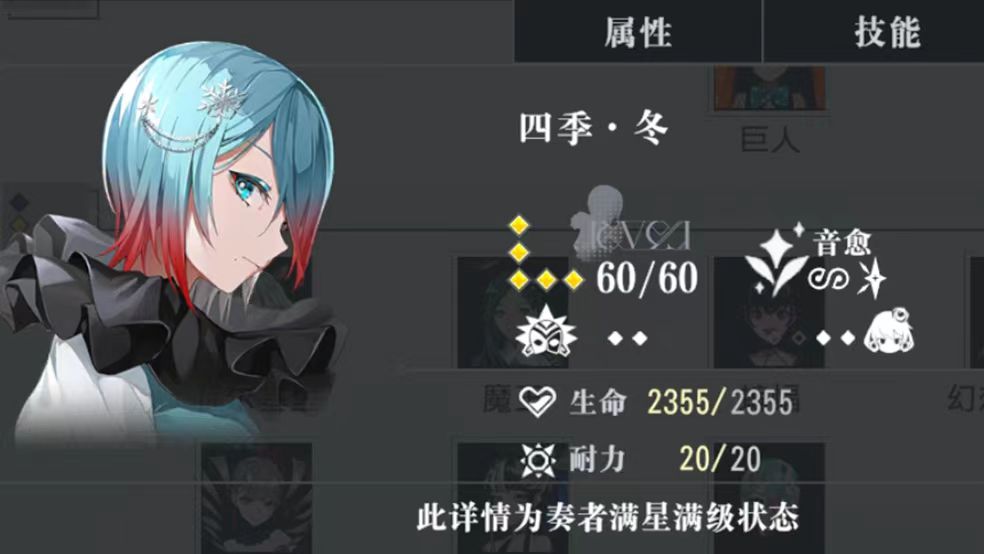984x554 pixels.
Task: Click the white dots beside the mask icon
Action: [628, 339]
